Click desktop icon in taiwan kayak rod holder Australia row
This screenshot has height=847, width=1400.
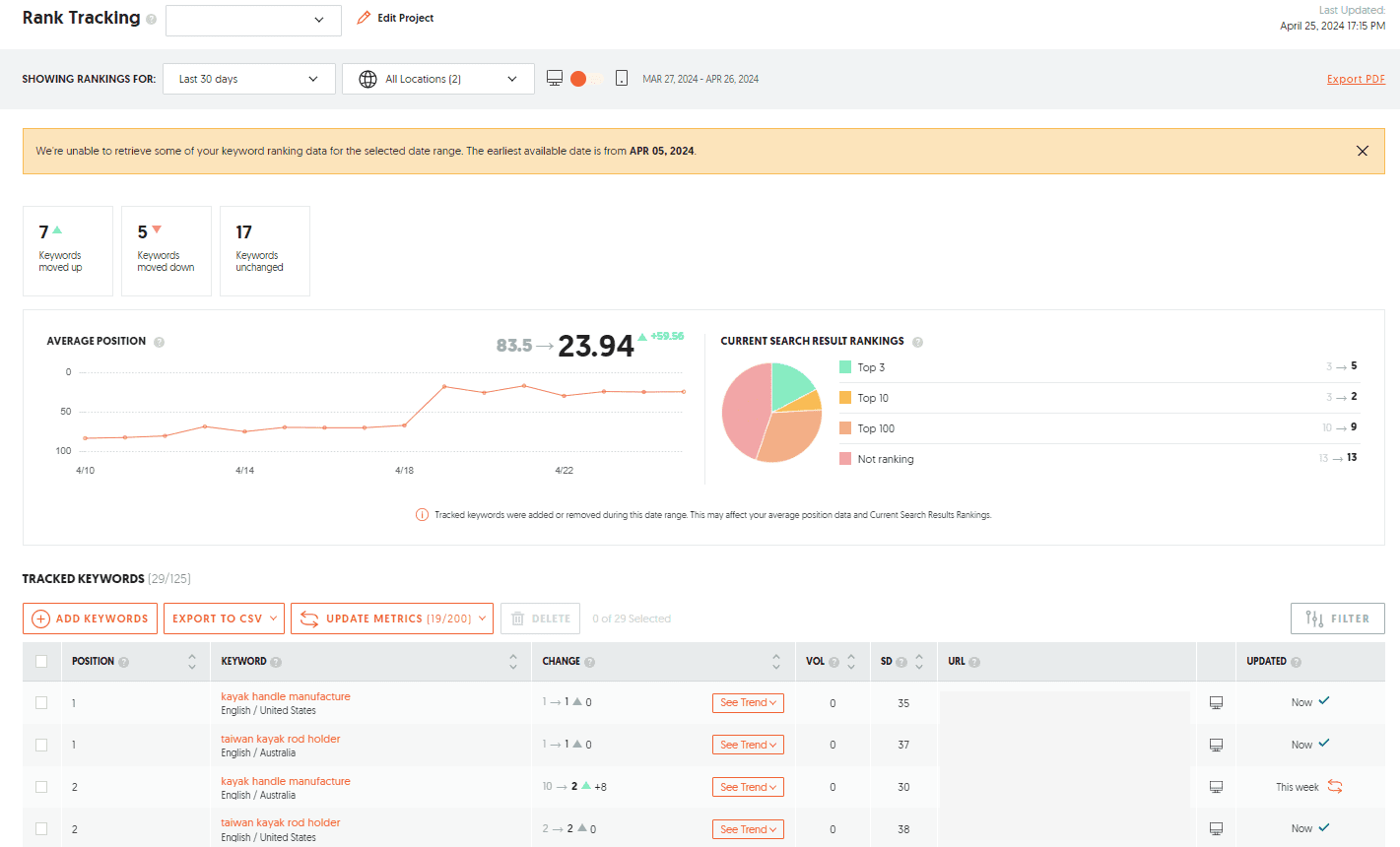(1216, 746)
